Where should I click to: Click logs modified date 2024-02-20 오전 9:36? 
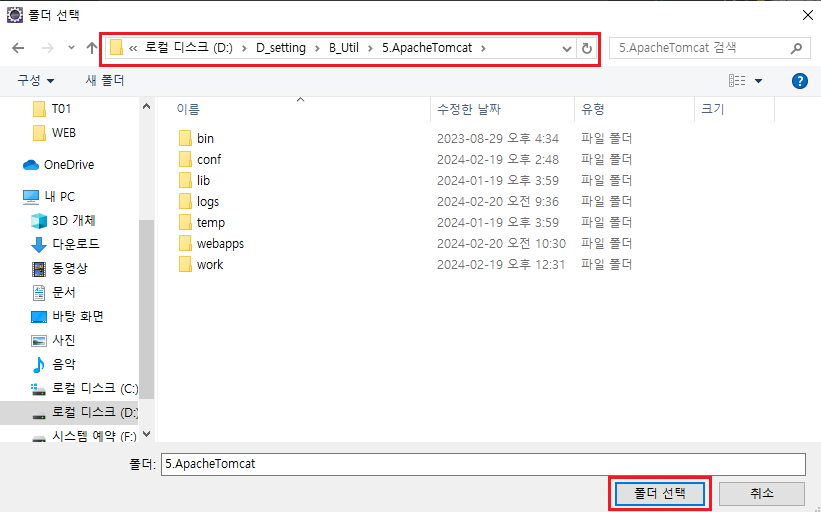497,202
